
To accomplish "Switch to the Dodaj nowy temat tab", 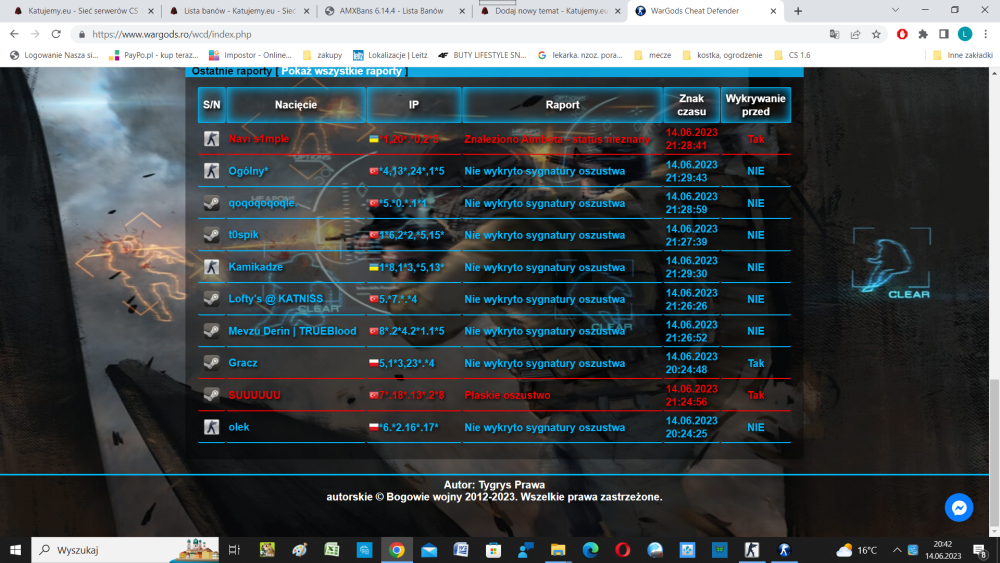I will point(550,11).
